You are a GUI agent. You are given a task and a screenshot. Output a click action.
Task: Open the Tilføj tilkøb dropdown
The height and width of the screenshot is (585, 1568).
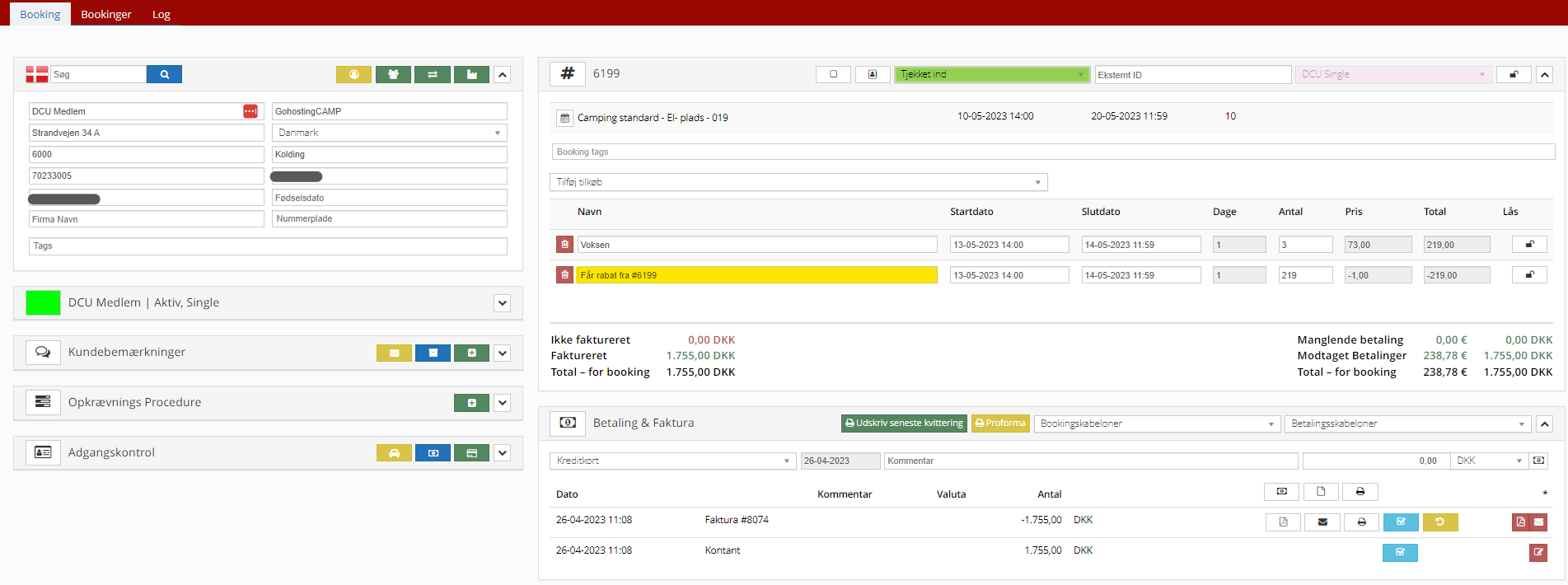798,182
